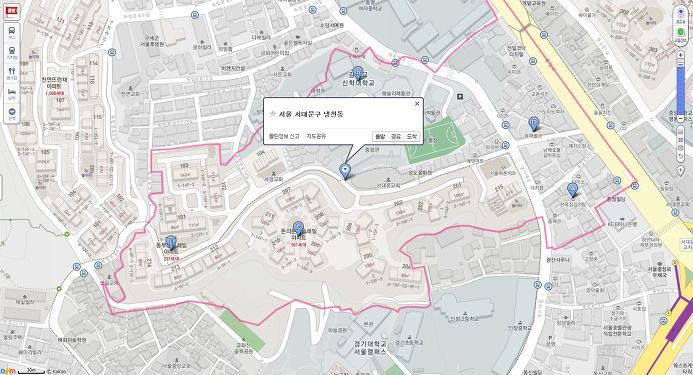Image resolution: width=693 pixels, height=375 pixels.
Task: Open the red search panel button
Action: coord(11,11)
